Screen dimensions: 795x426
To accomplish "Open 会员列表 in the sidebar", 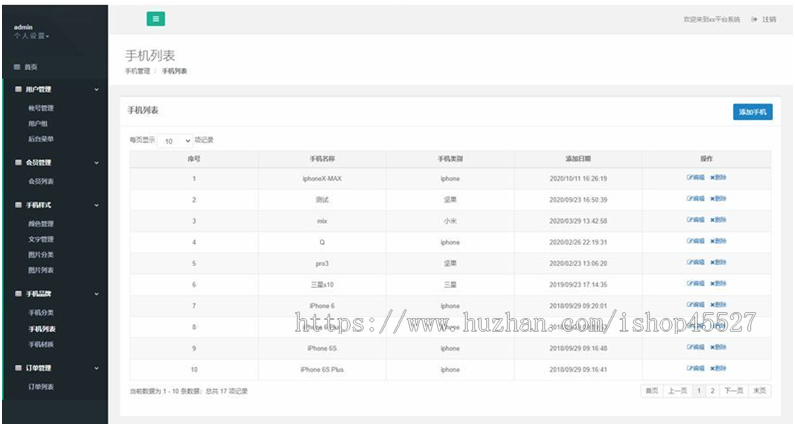I will 41,182.
